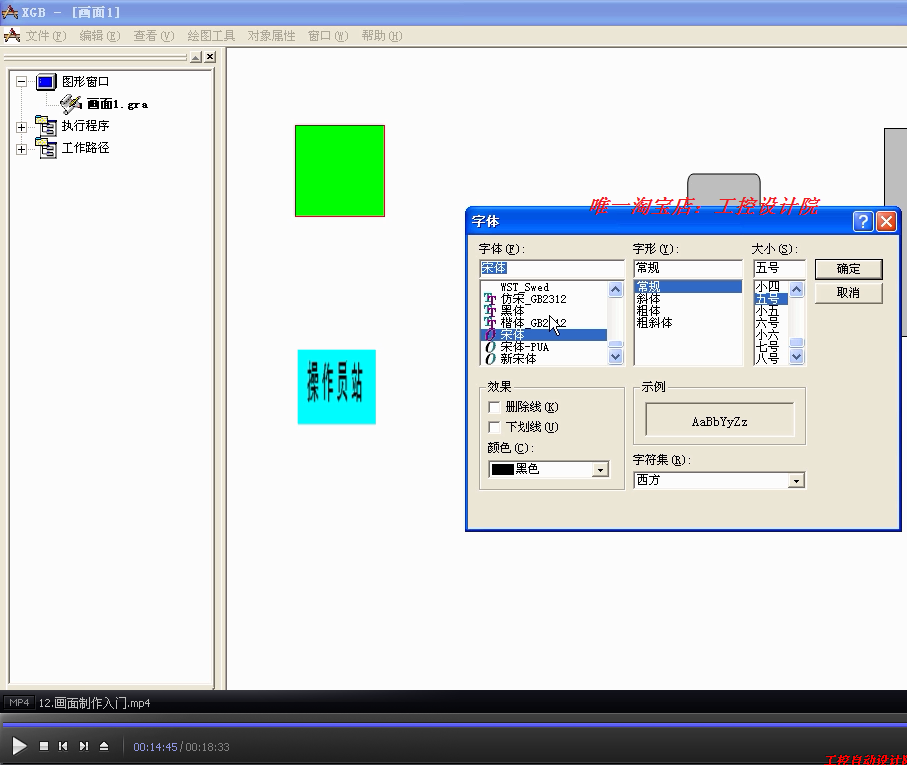
Task: Pick the 八号 font size
Action: [x=768, y=359]
